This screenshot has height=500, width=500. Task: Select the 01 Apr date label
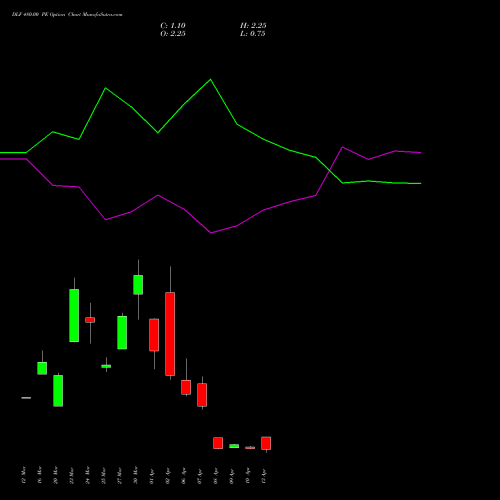coord(151,476)
